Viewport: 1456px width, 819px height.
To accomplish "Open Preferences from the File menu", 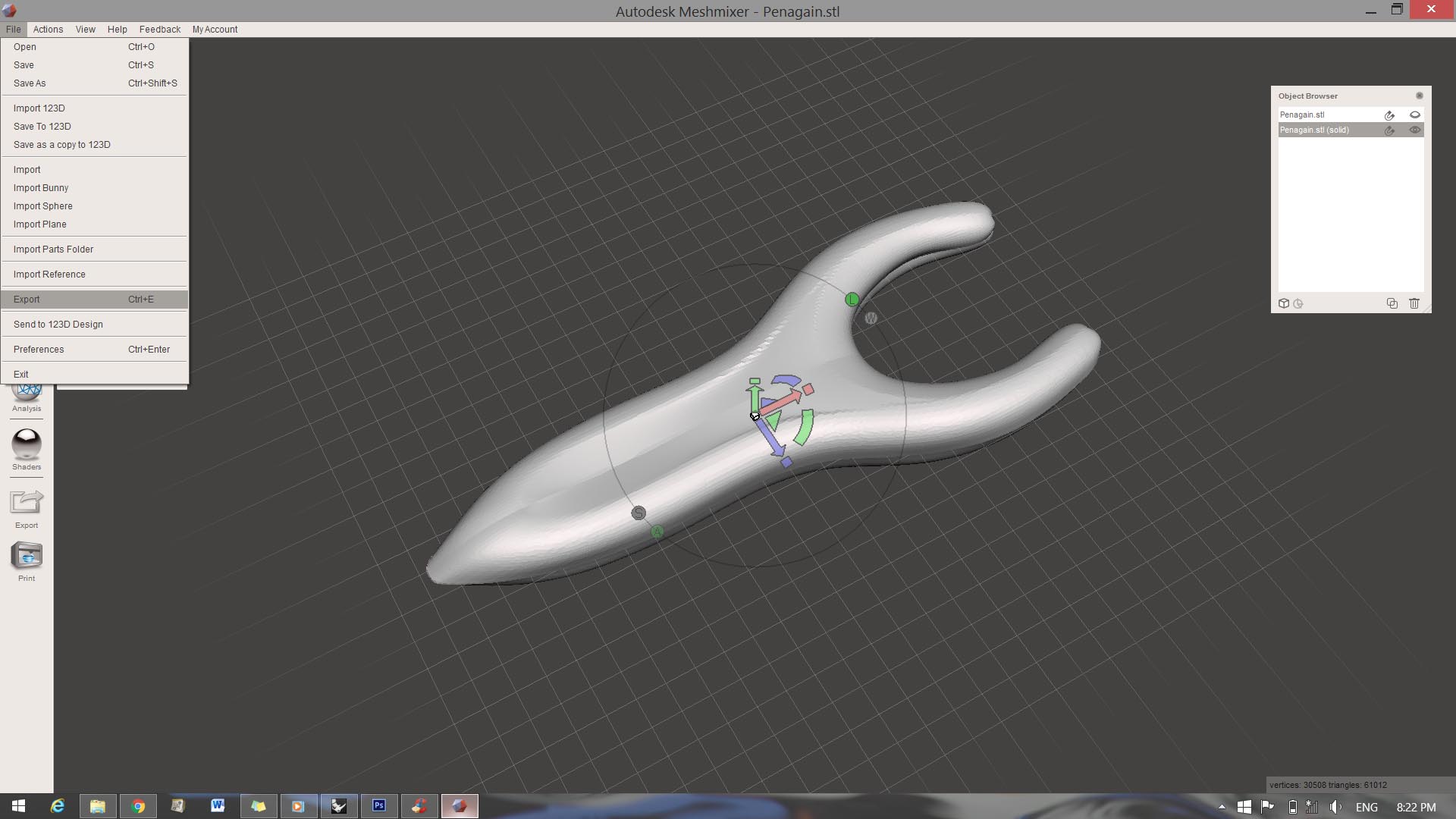I will click(94, 350).
